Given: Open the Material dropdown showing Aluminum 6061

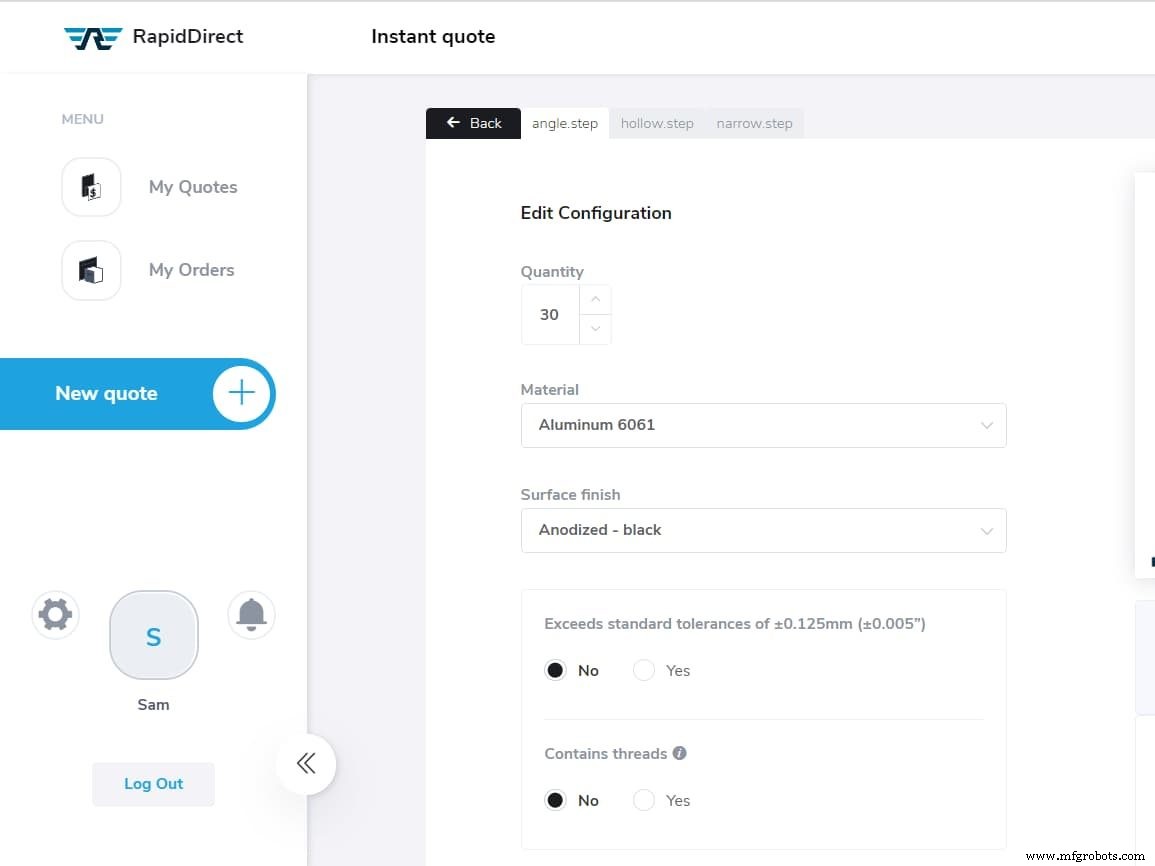Looking at the screenshot, I should coord(763,425).
